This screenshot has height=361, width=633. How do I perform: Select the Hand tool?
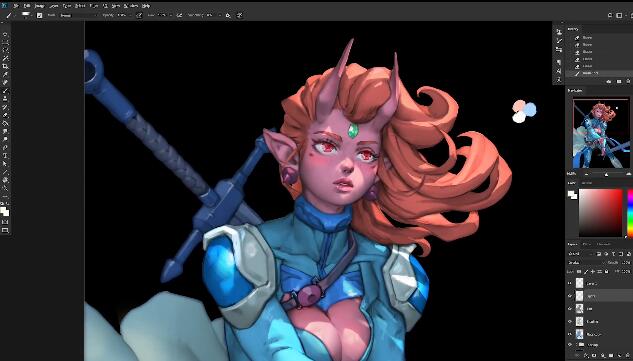(5, 180)
